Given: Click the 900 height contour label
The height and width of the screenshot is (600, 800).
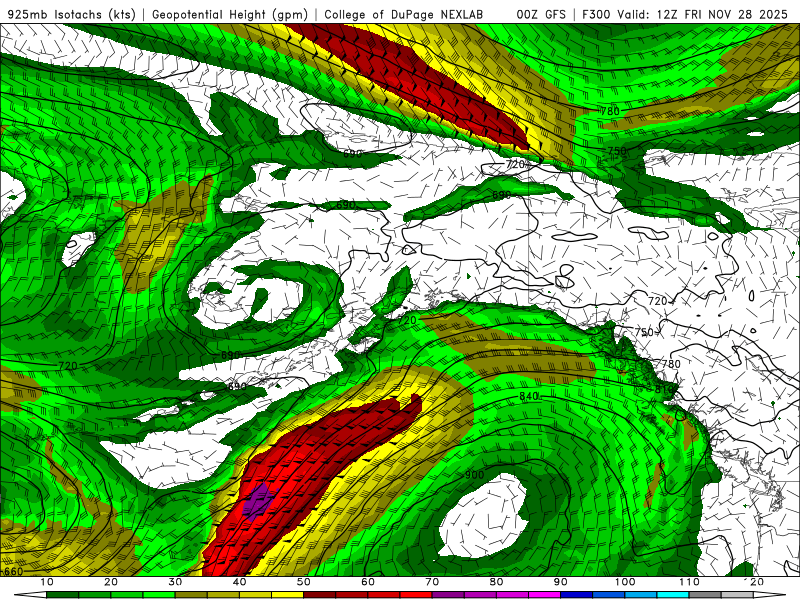Looking at the screenshot, I should pyautogui.click(x=474, y=475).
